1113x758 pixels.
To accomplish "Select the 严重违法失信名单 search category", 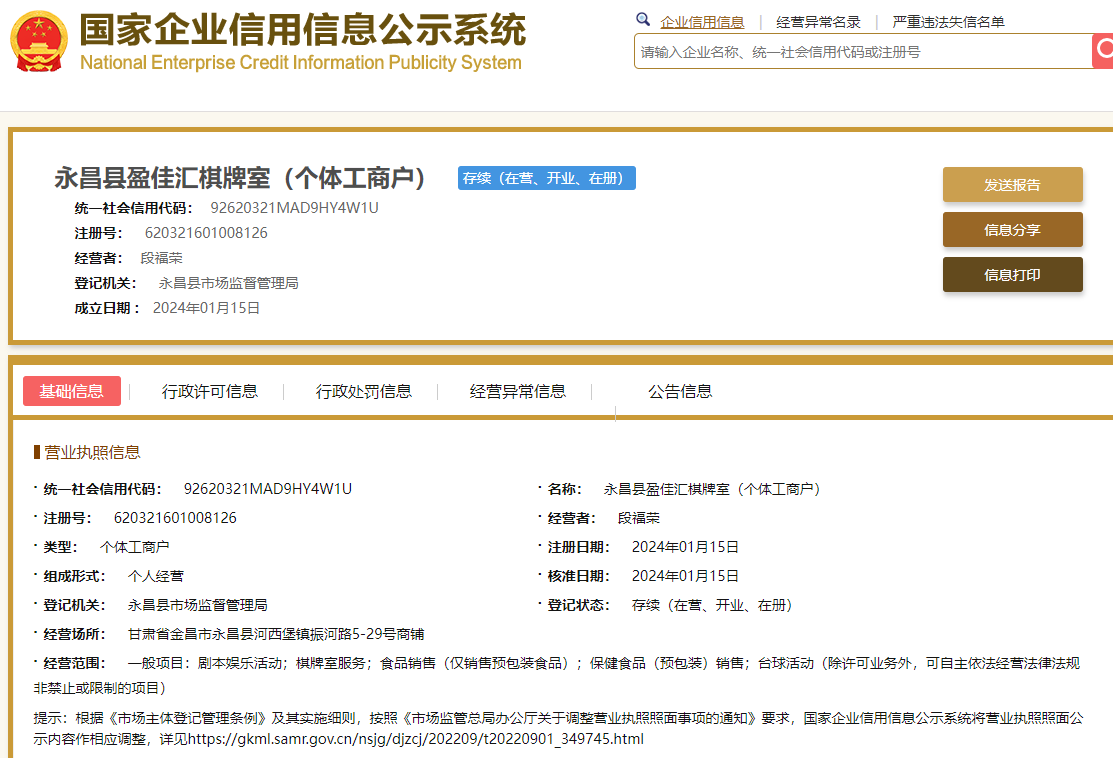I will pos(948,22).
